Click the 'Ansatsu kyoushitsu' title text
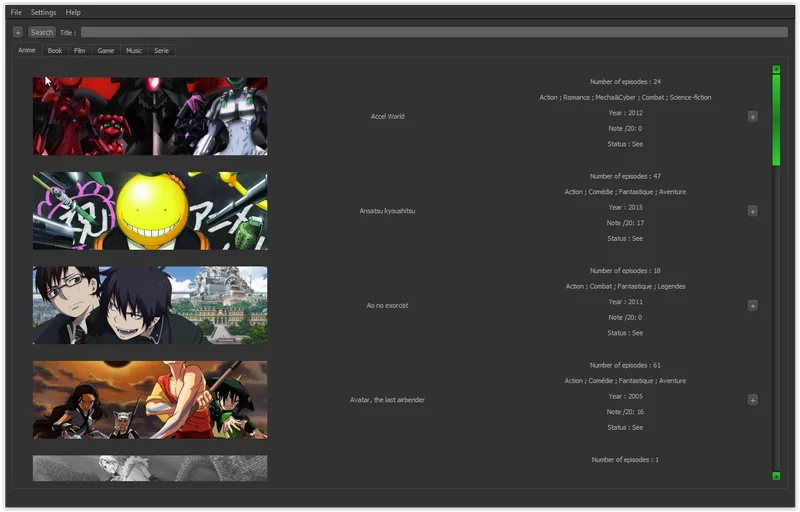 [x=387, y=211]
